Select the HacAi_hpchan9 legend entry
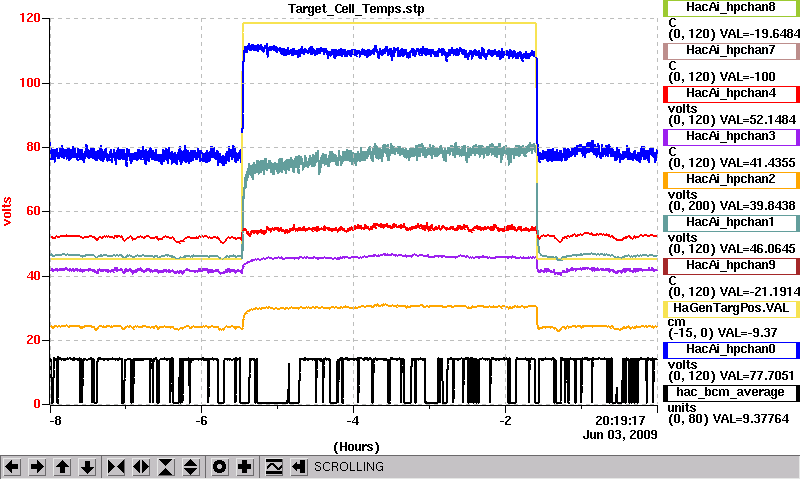Viewport: 800px width, 479px height. [x=731, y=266]
